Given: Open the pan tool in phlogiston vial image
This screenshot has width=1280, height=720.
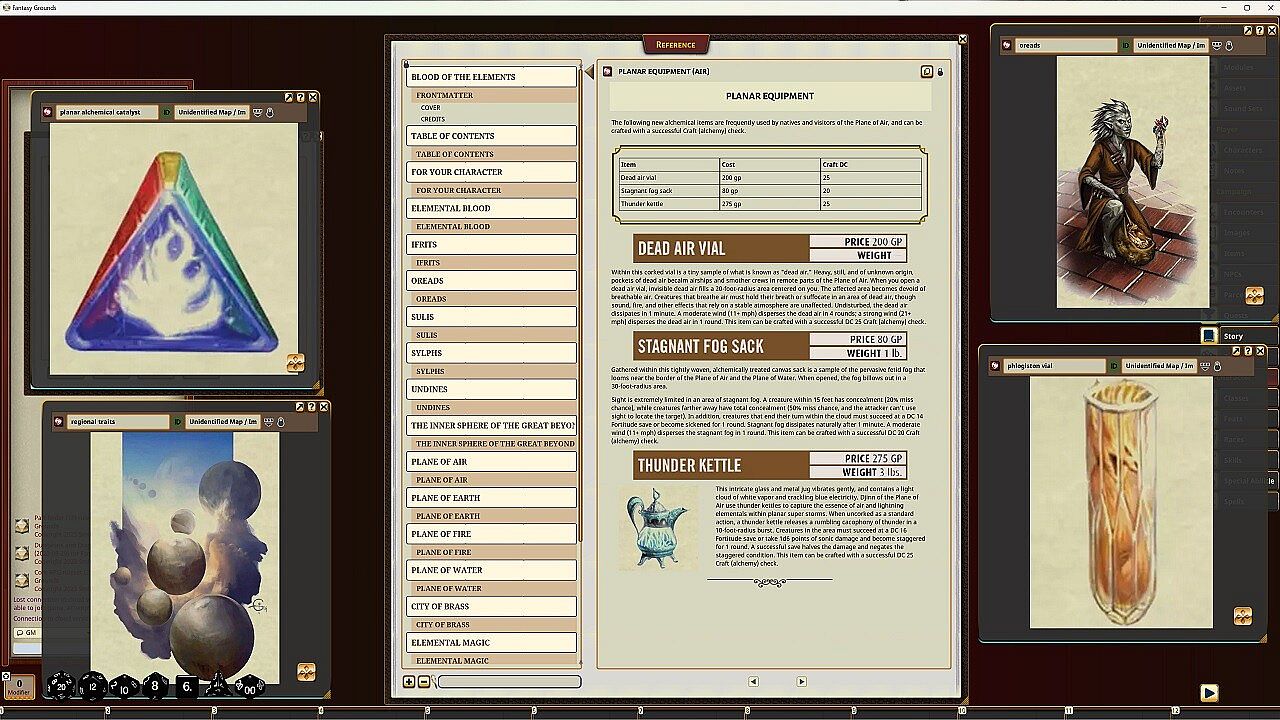Looking at the screenshot, I should tap(1242, 616).
